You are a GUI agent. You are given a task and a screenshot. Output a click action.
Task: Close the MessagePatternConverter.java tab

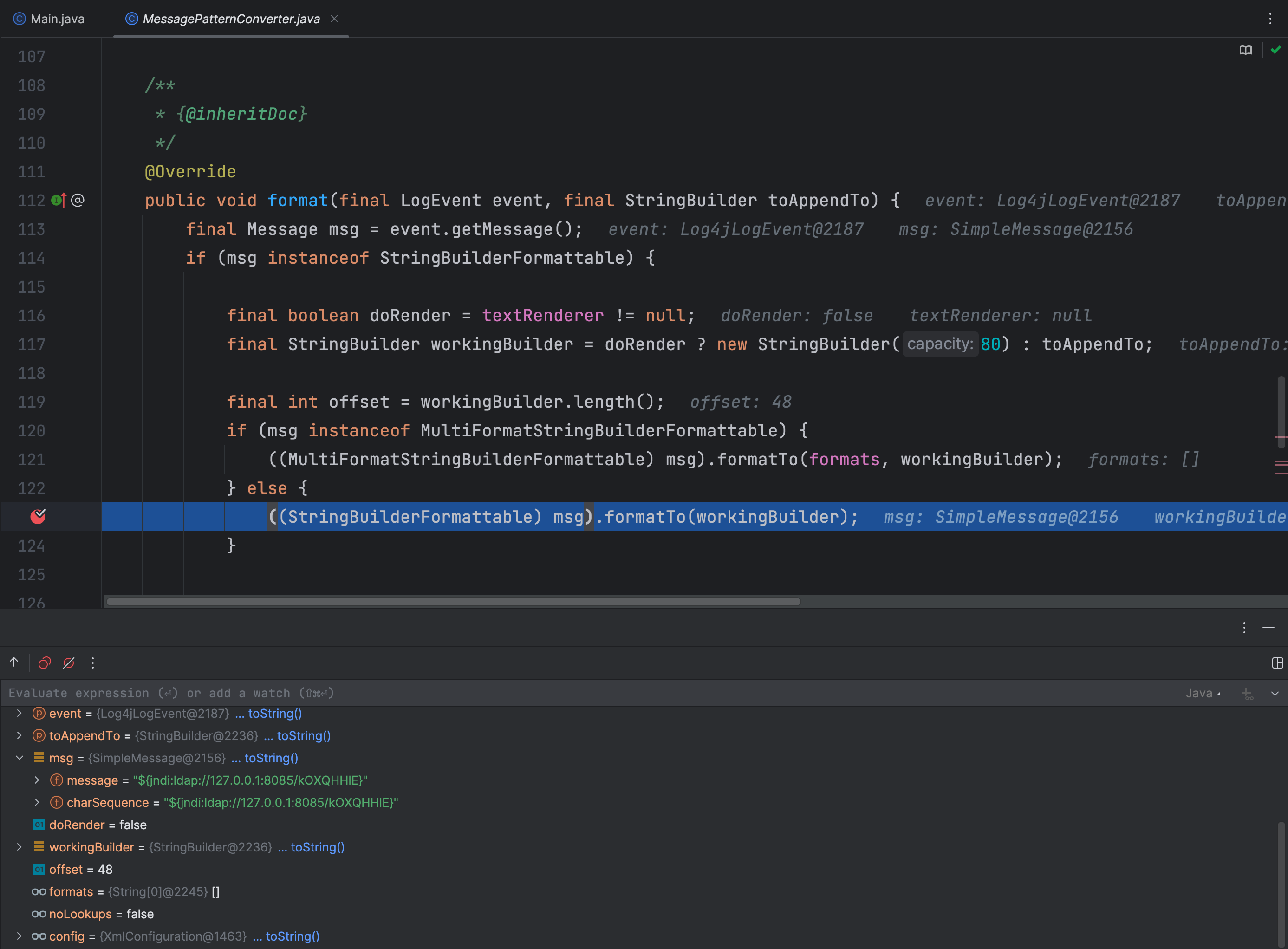point(334,19)
